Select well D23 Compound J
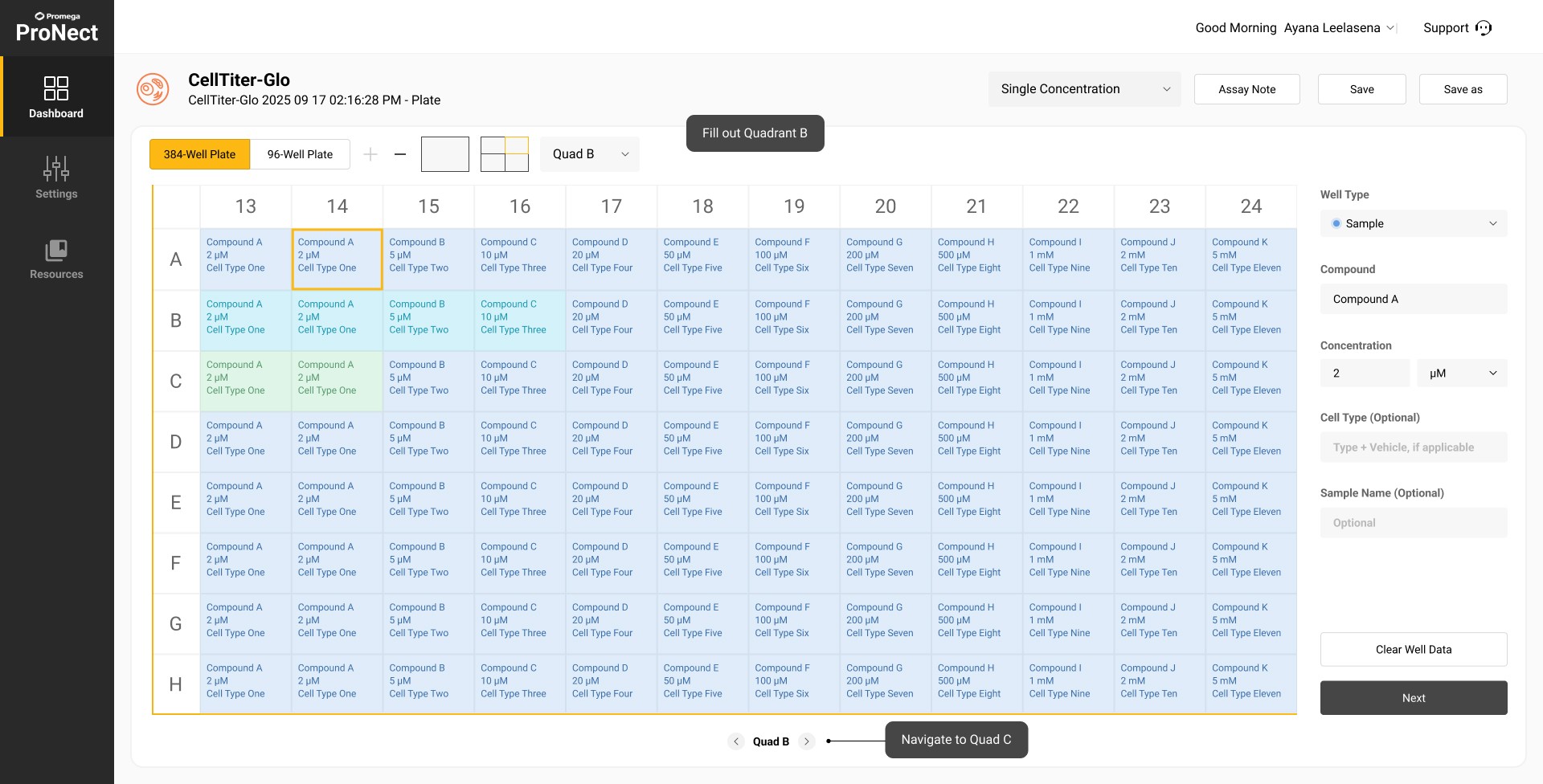Viewport: 1543px width, 784px height. click(x=1160, y=442)
